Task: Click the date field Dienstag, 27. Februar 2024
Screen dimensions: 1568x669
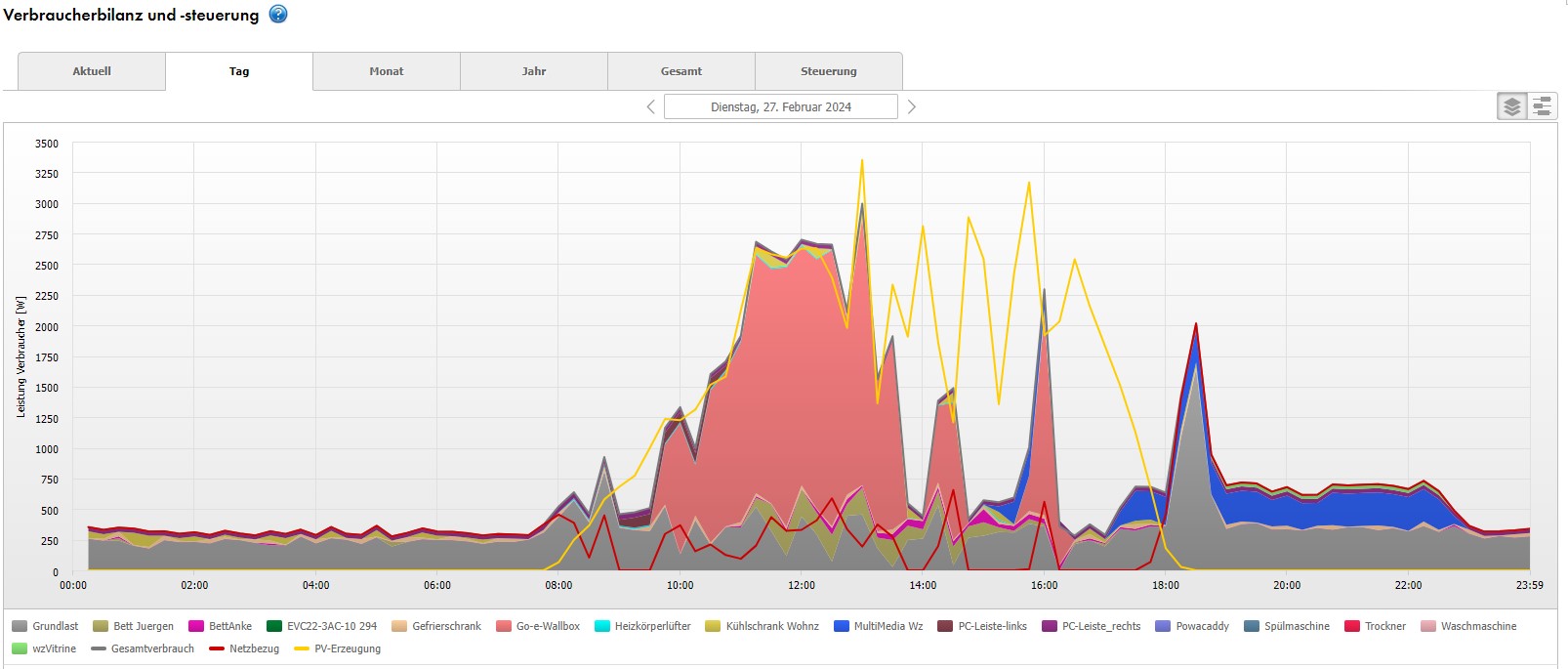Action: pyautogui.click(x=781, y=106)
